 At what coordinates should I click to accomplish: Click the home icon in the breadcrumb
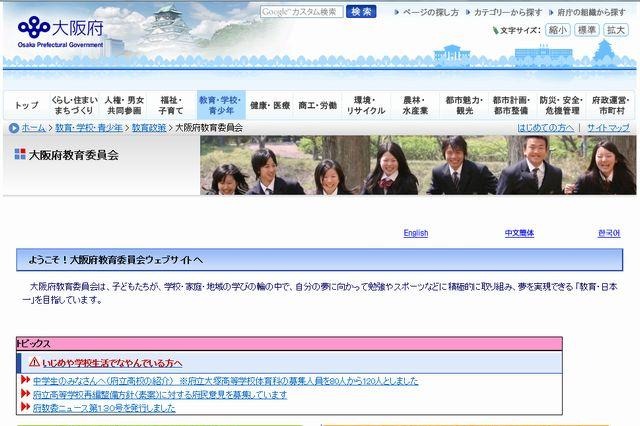(x=13, y=129)
